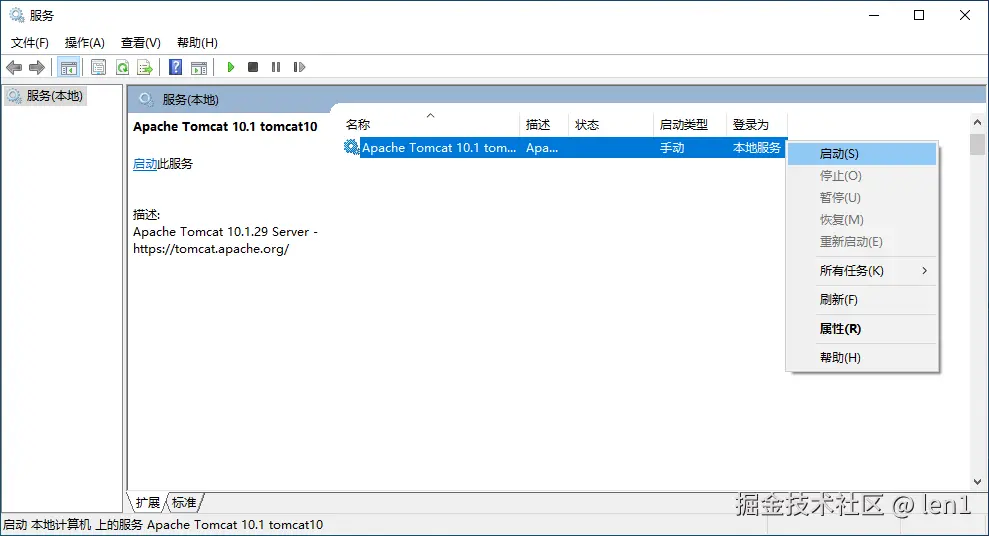Toggle the show/hide console tree icon
Image resolution: width=989 pixels, height=536 pixels.
pyautogui.click(x=69, y=67)
